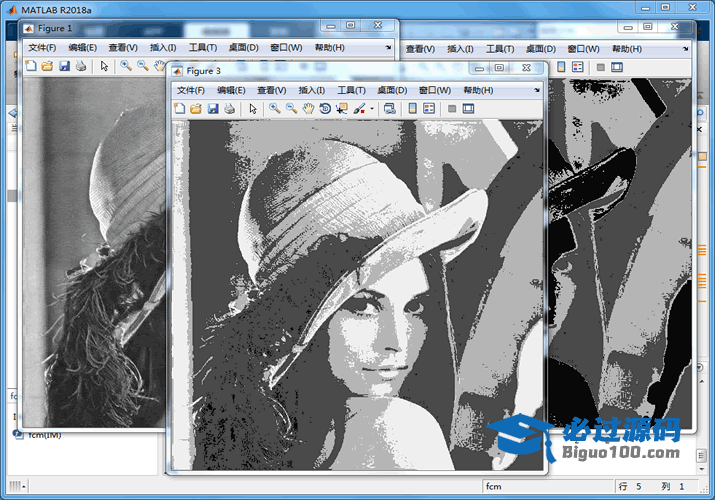Open Brush color dropdown arrow in Figure 3
Screen dimensions: 715x500
(x=372, y=108)
